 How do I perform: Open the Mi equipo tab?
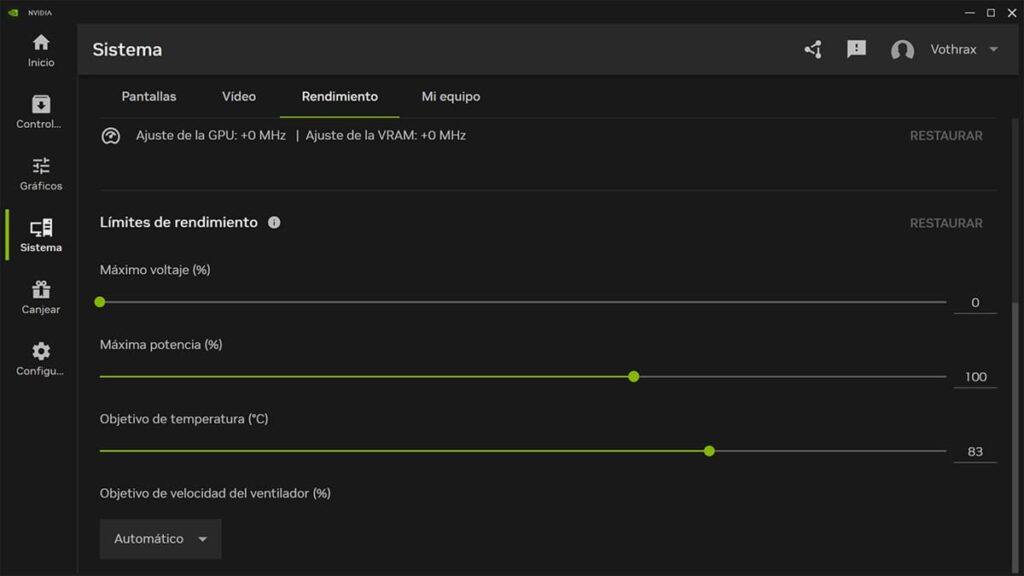(451, 97)
